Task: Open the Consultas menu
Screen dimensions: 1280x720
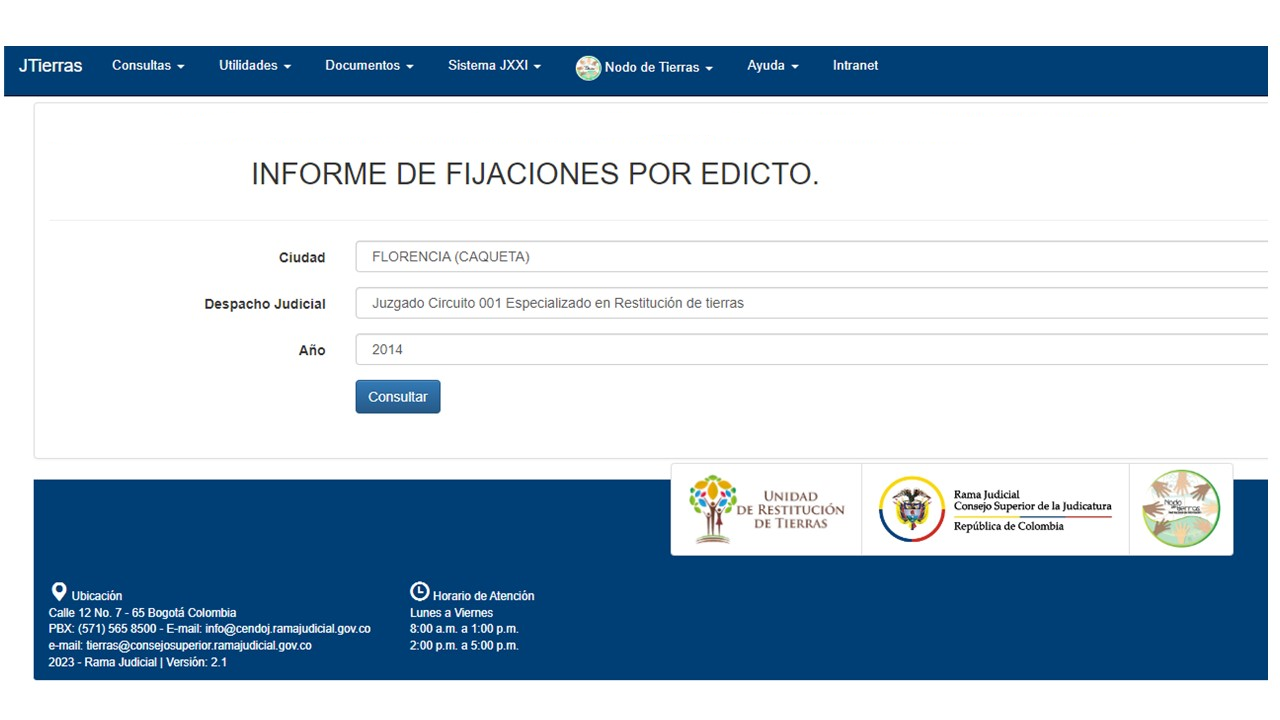Action: click(148, 66)
